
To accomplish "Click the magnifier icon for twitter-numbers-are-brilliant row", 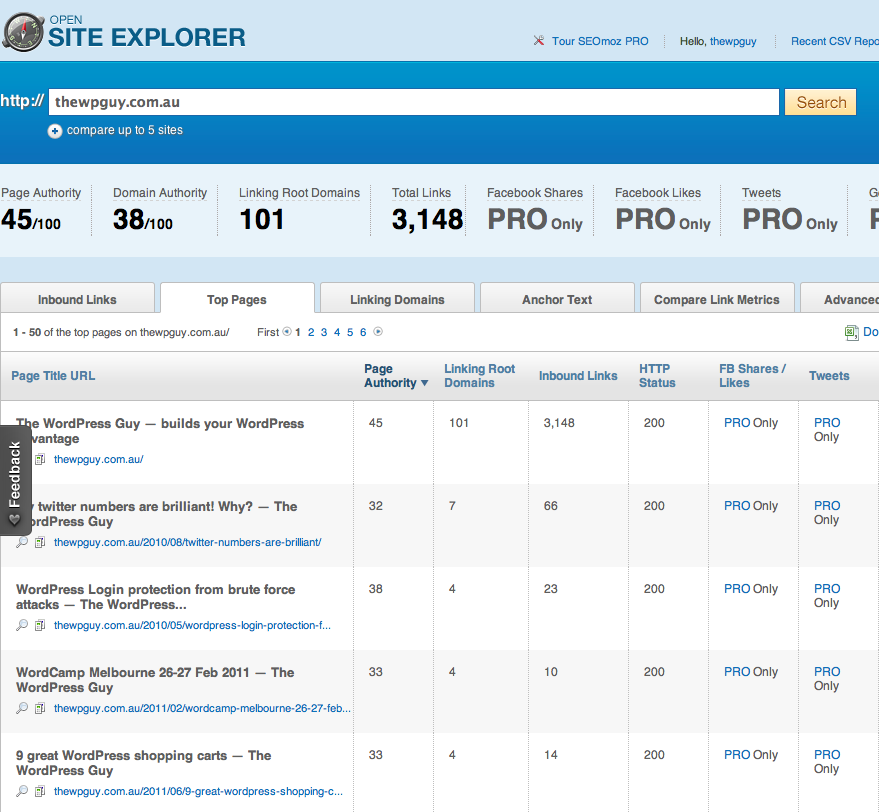I will click(x=22, y=542).
